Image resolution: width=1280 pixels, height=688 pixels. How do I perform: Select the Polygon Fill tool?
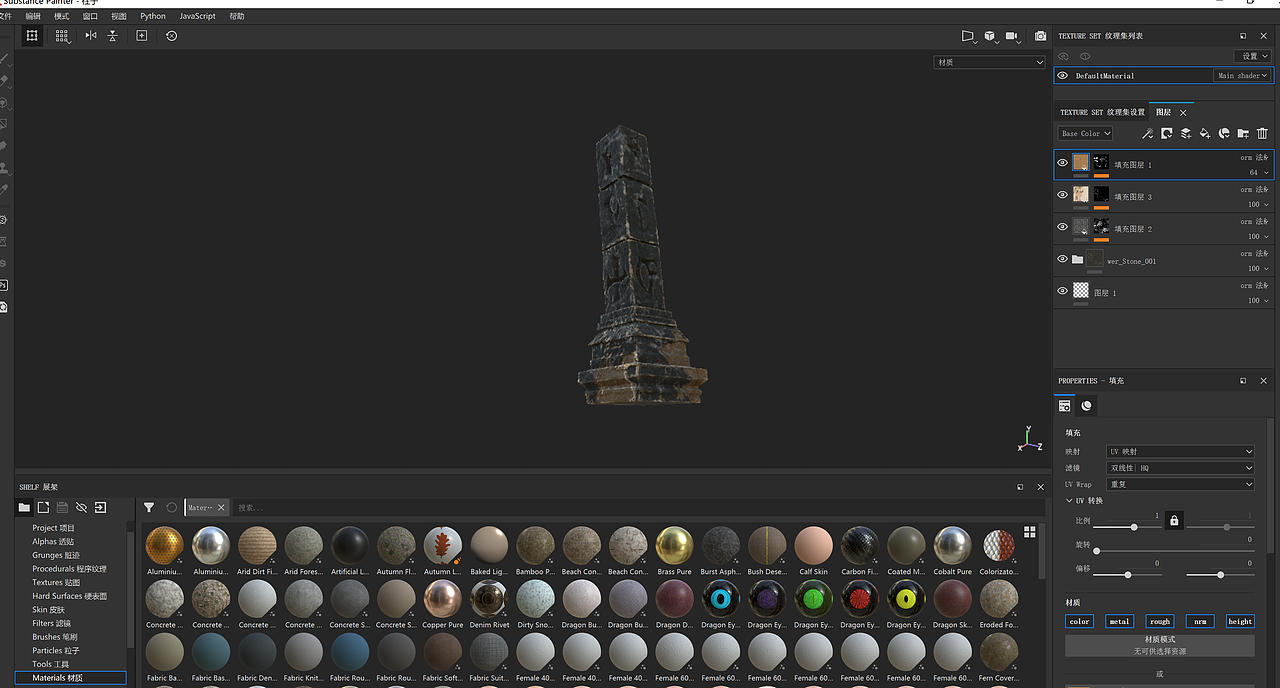coord(4,125)
